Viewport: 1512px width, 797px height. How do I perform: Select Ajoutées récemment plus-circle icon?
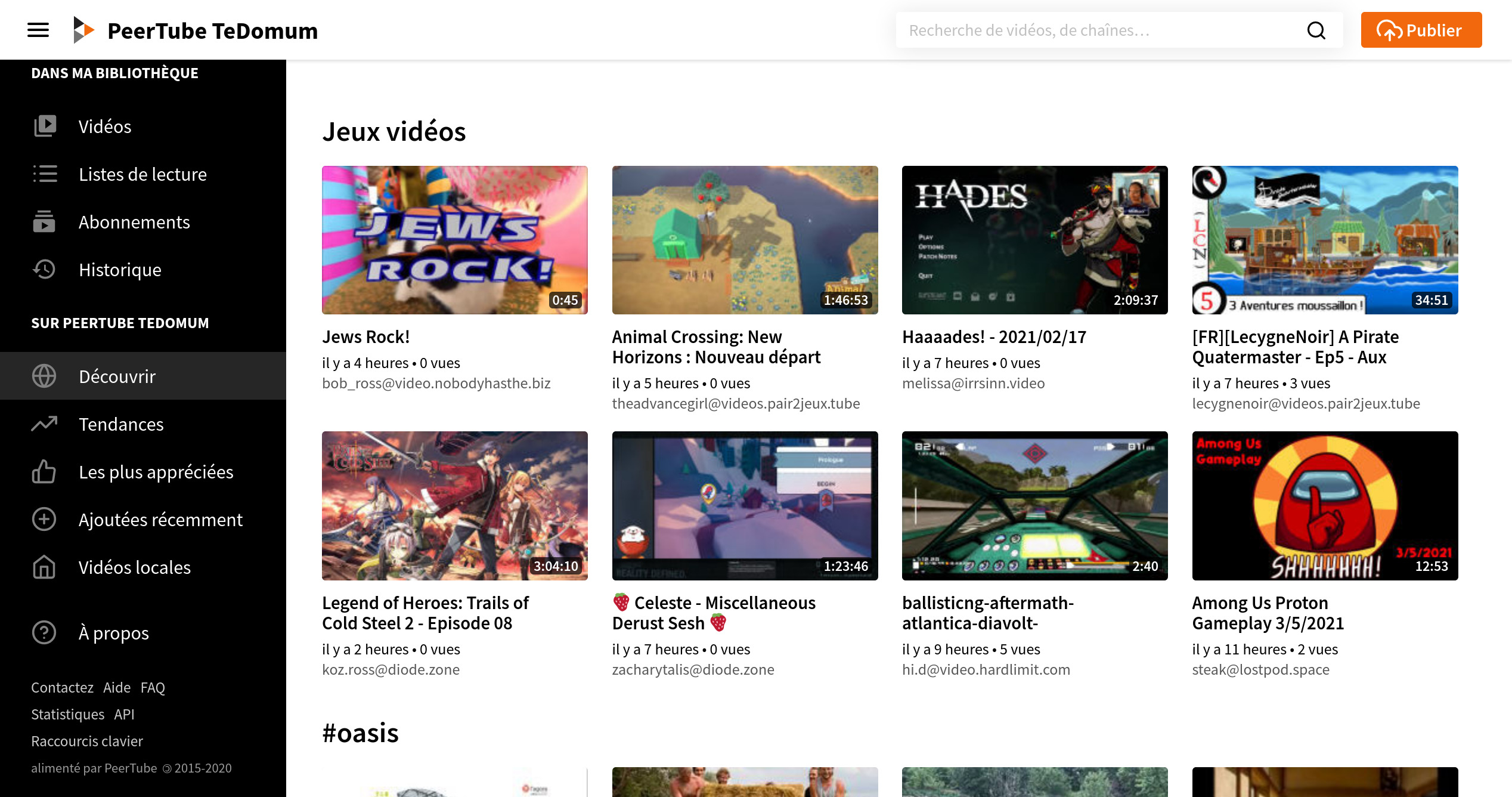[x=45, y=519]
